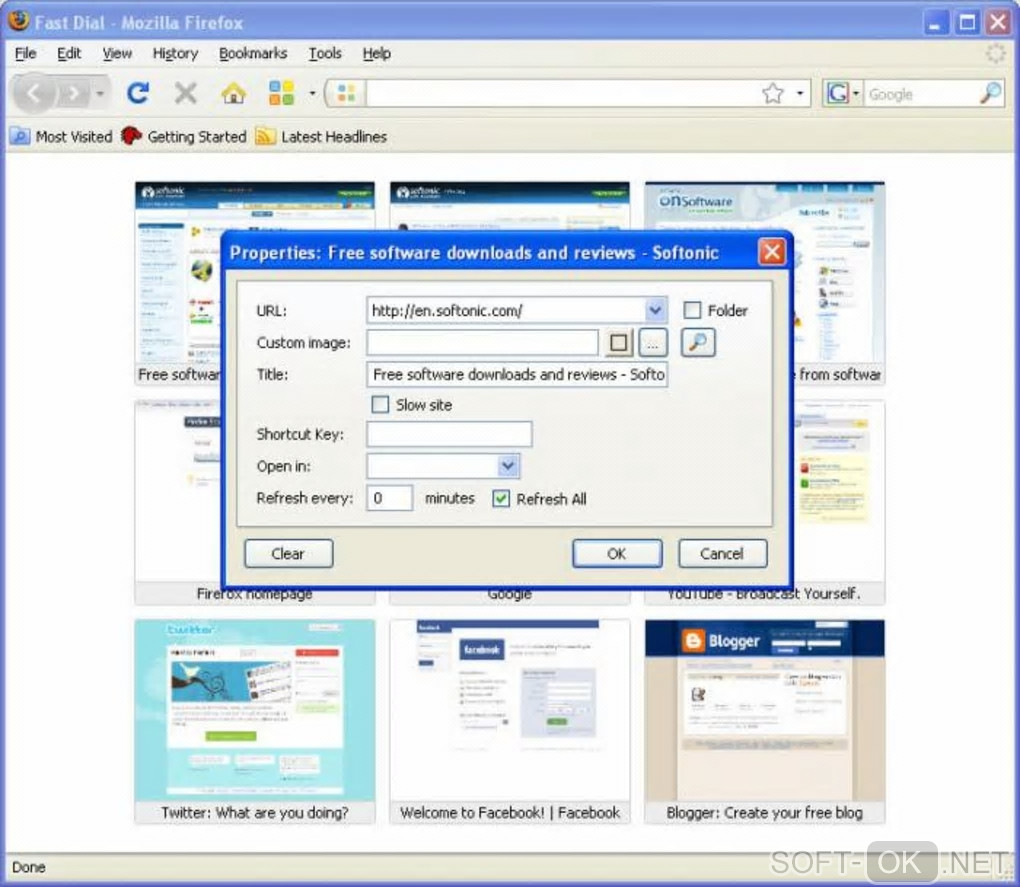Open the Twitter thumbnail in Fast Dial
The height and width of the screenshot is (887, 1020).
[x=255, y=710]
